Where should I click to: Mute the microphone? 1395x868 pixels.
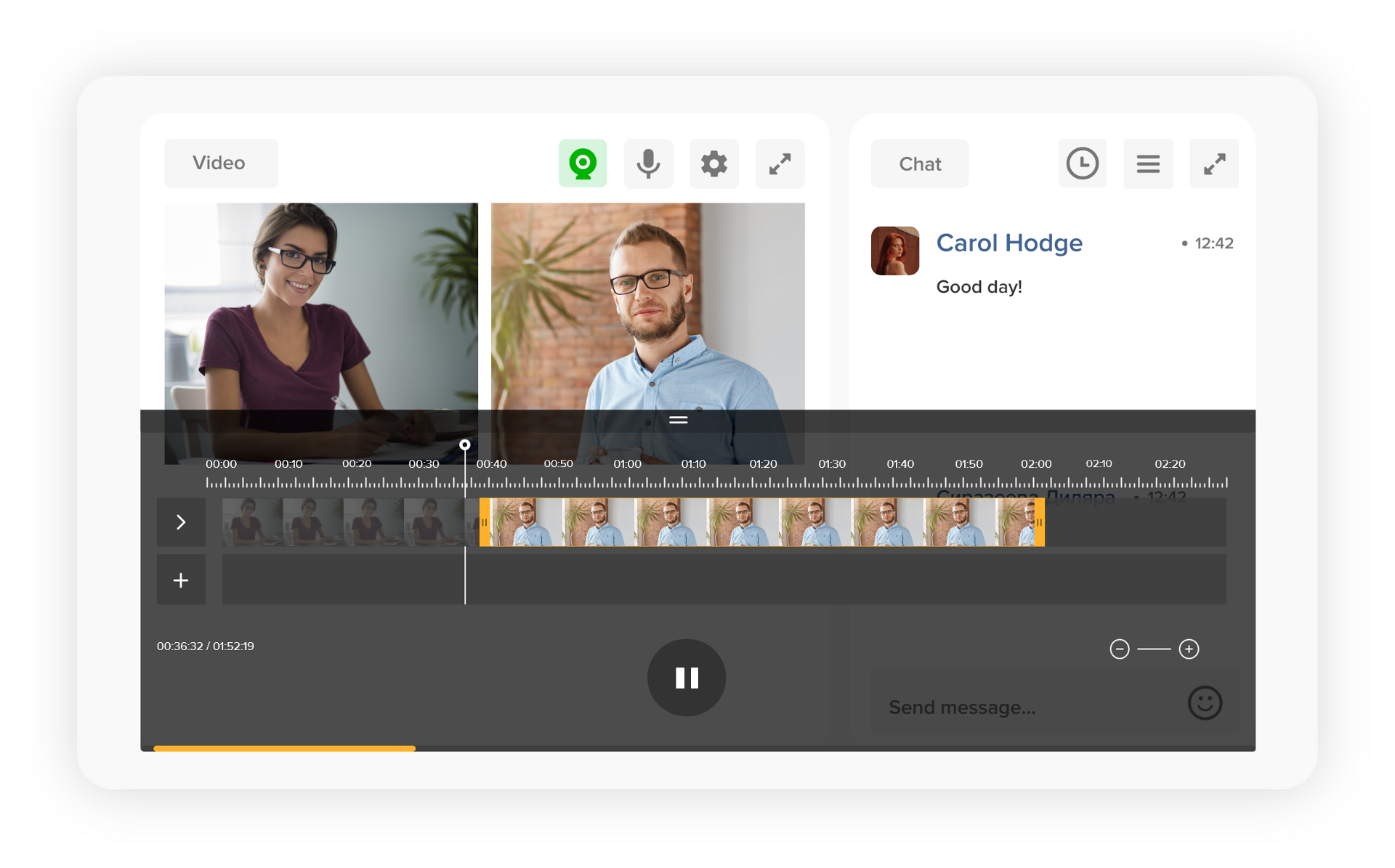click(x=648, y=163)
